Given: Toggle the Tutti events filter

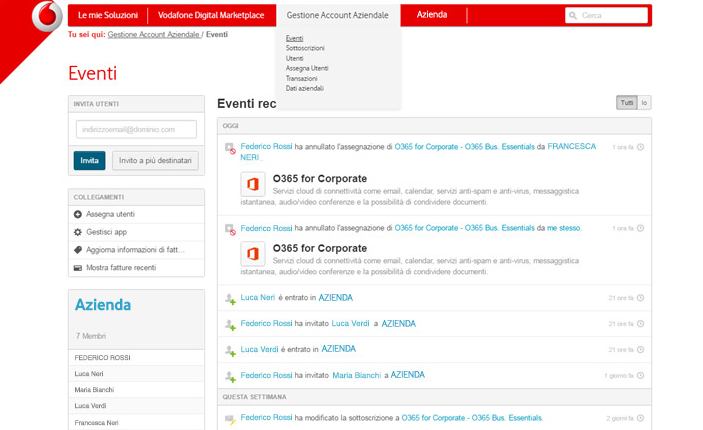Looking at the screenshot, I should pos(627,103).
